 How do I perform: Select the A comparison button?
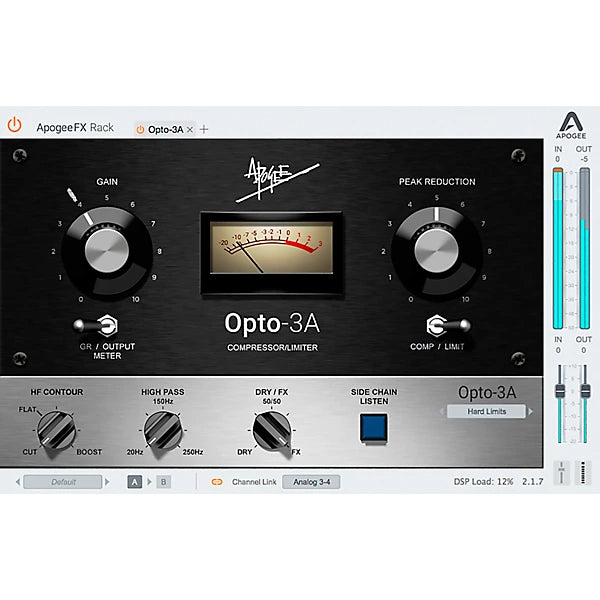[134, 481]
